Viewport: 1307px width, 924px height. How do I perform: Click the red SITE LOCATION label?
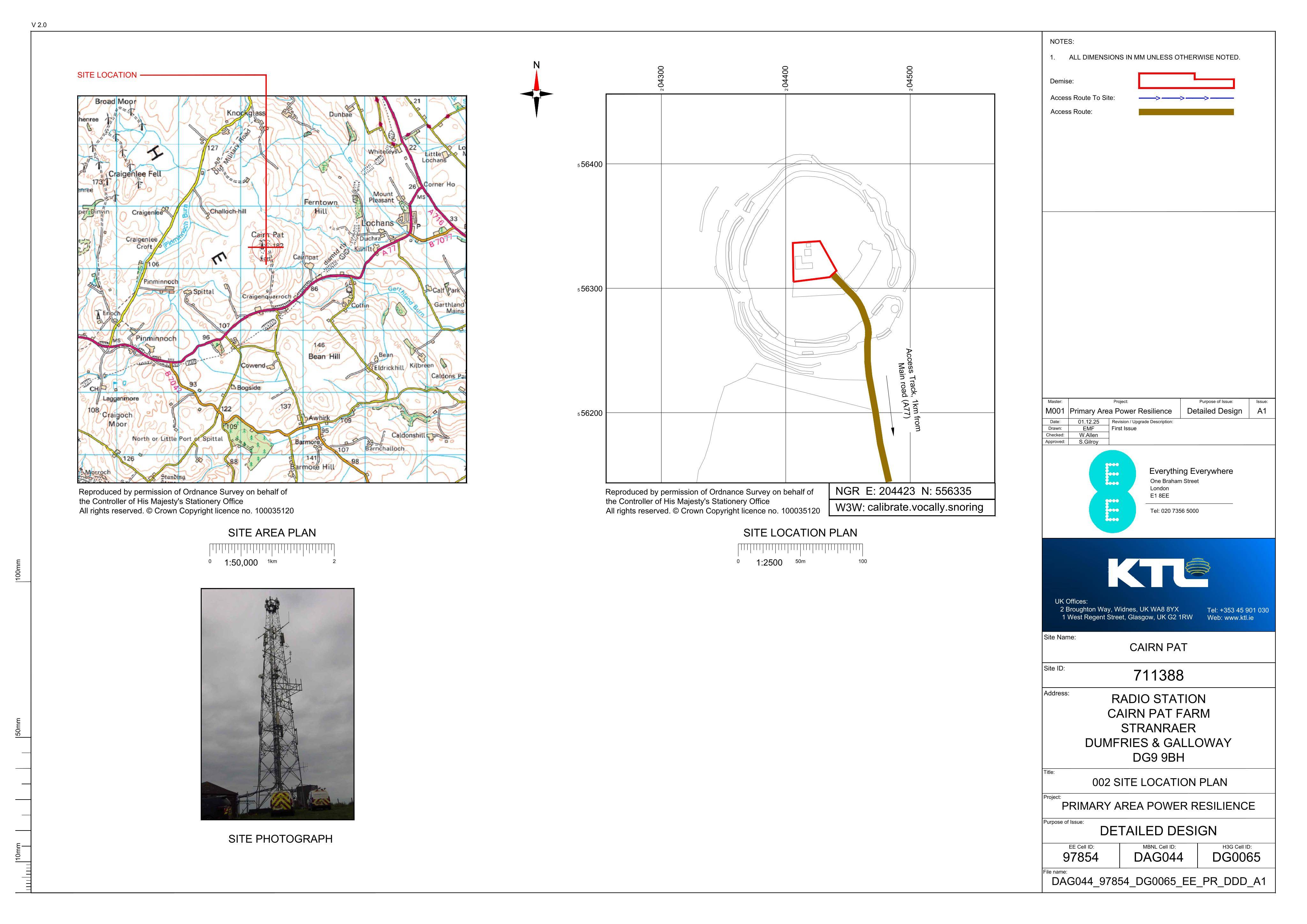[107, 75]
